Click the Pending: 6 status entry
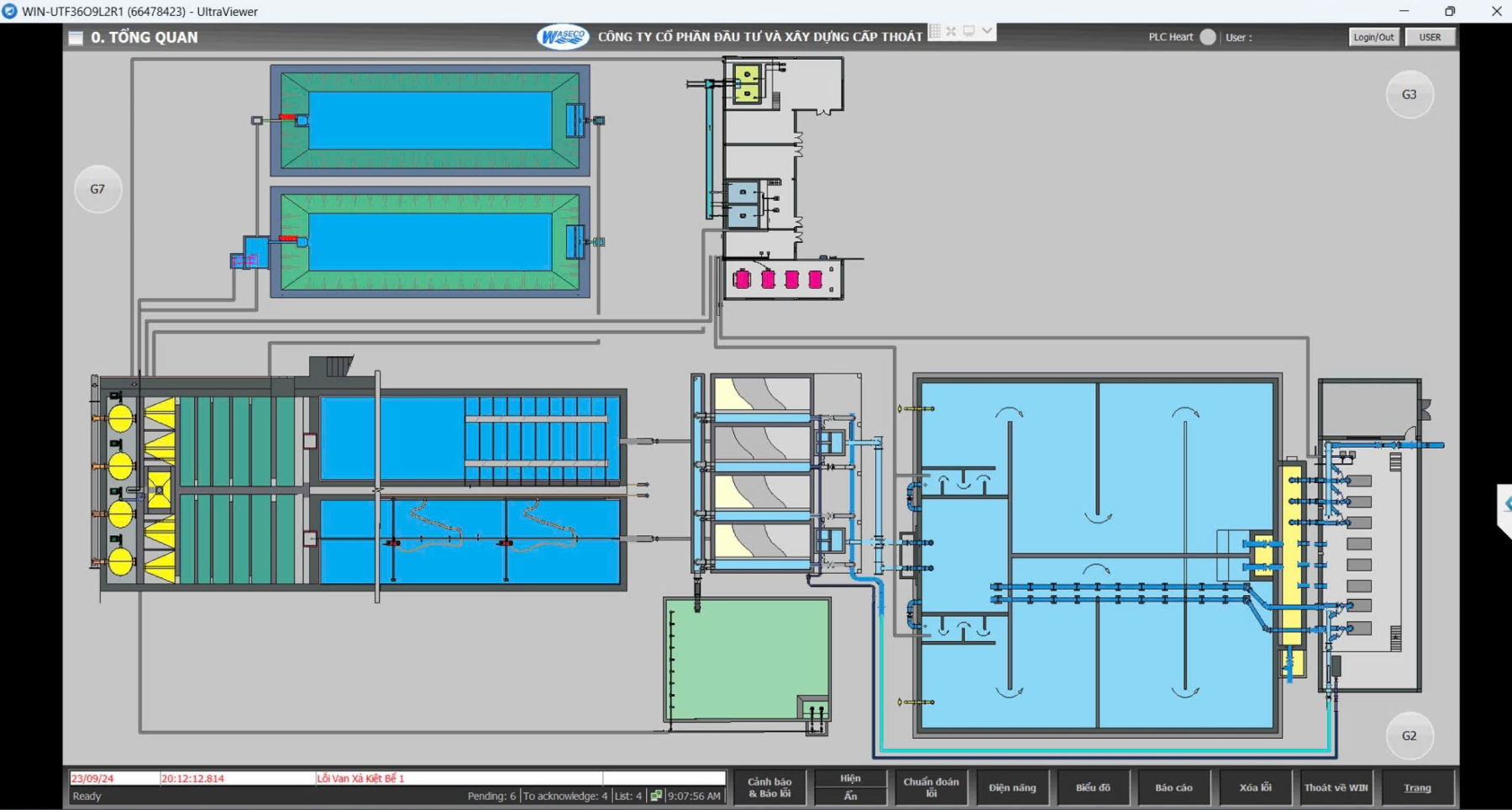 point(491,796)
